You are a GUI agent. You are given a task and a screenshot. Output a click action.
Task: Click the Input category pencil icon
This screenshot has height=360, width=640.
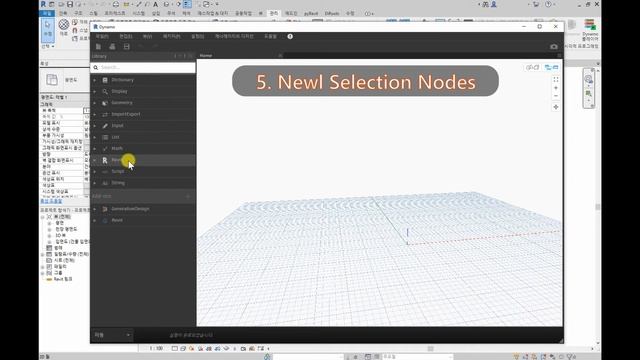[105, 126]
